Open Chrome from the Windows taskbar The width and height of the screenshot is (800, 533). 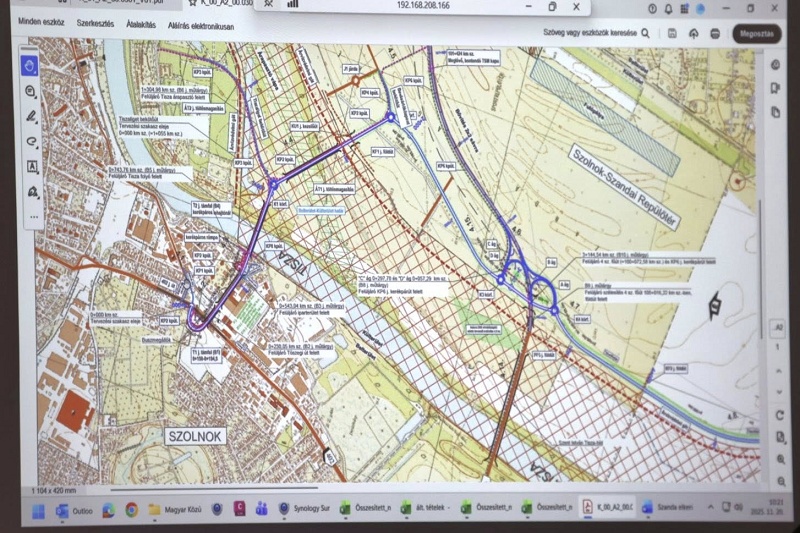(131, 508)
